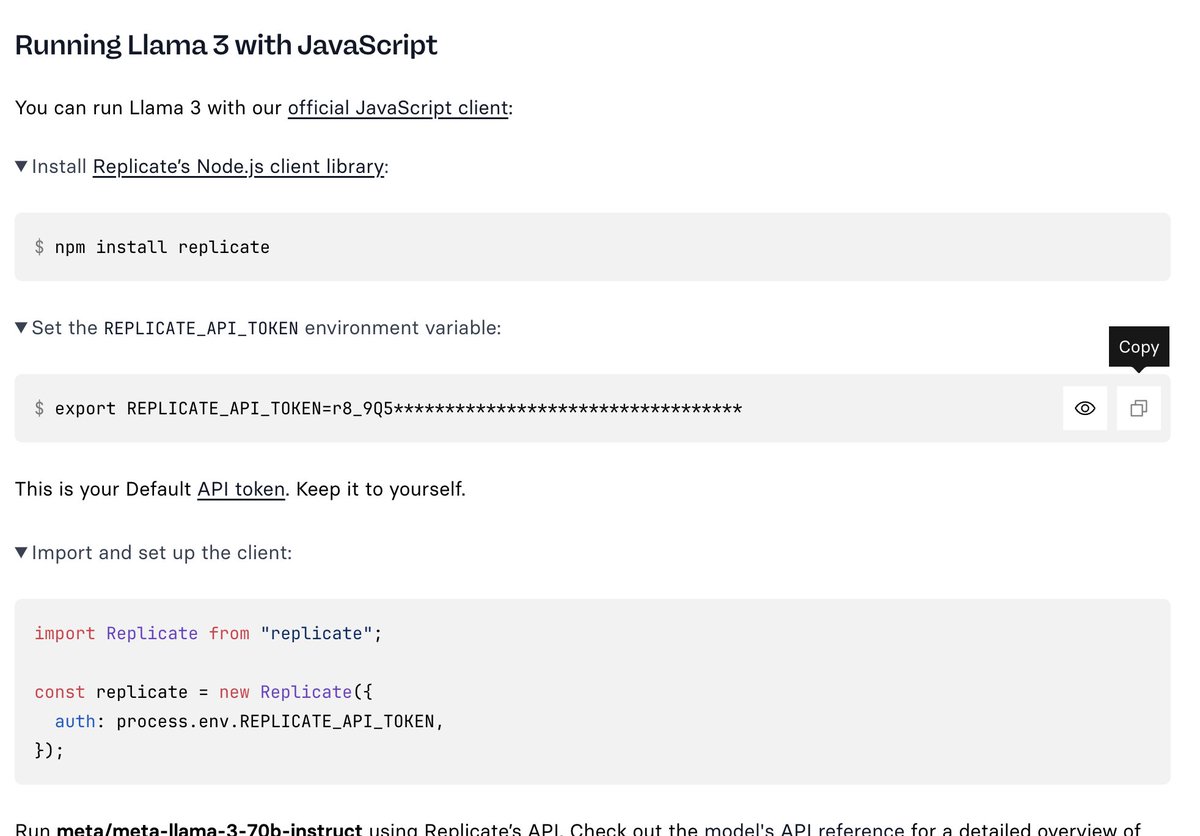Follow the API token link
The width and height of the screenshot is (1200, 836).
(241, 489)
